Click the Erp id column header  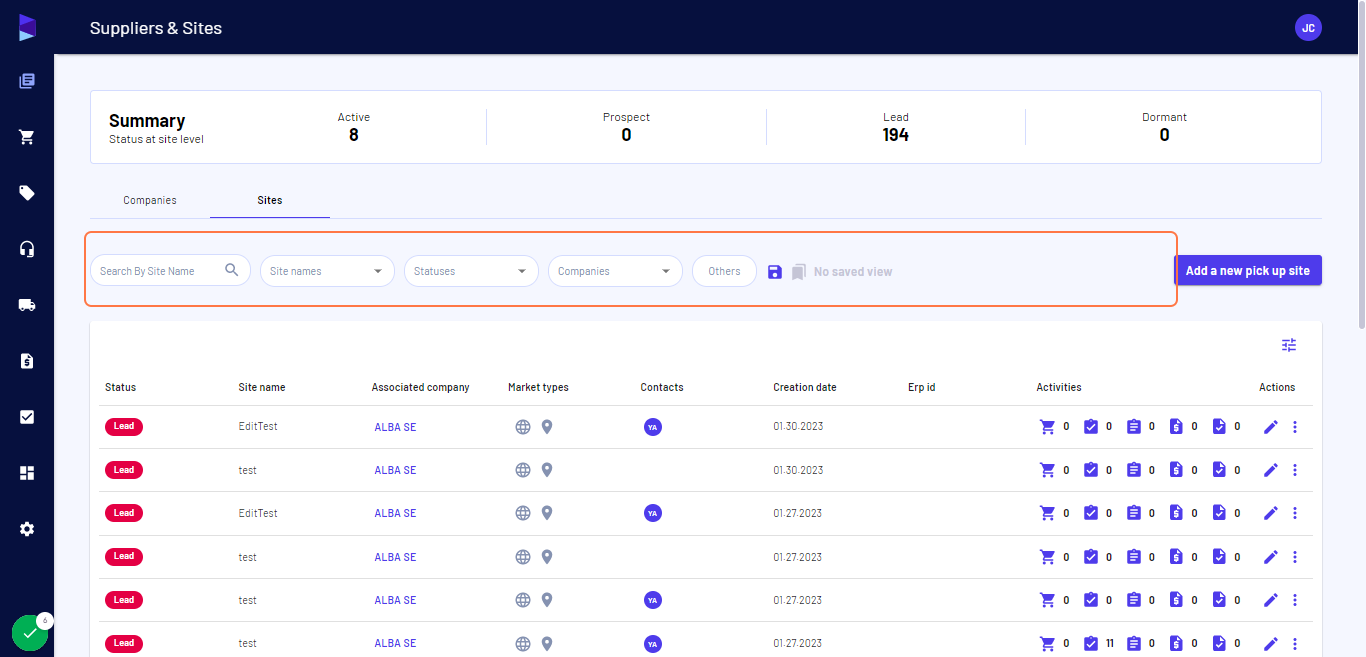pos(922,387)
